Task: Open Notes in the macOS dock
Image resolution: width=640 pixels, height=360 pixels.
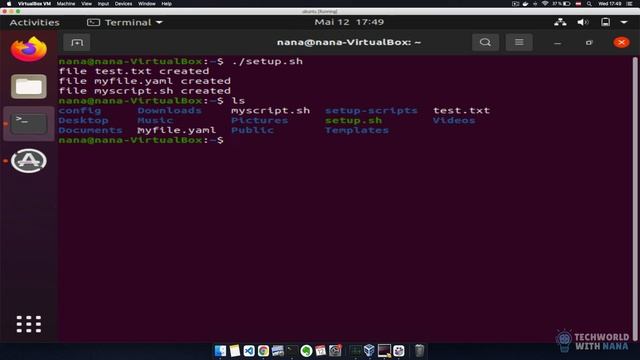Action: click(x=235, y=351)
